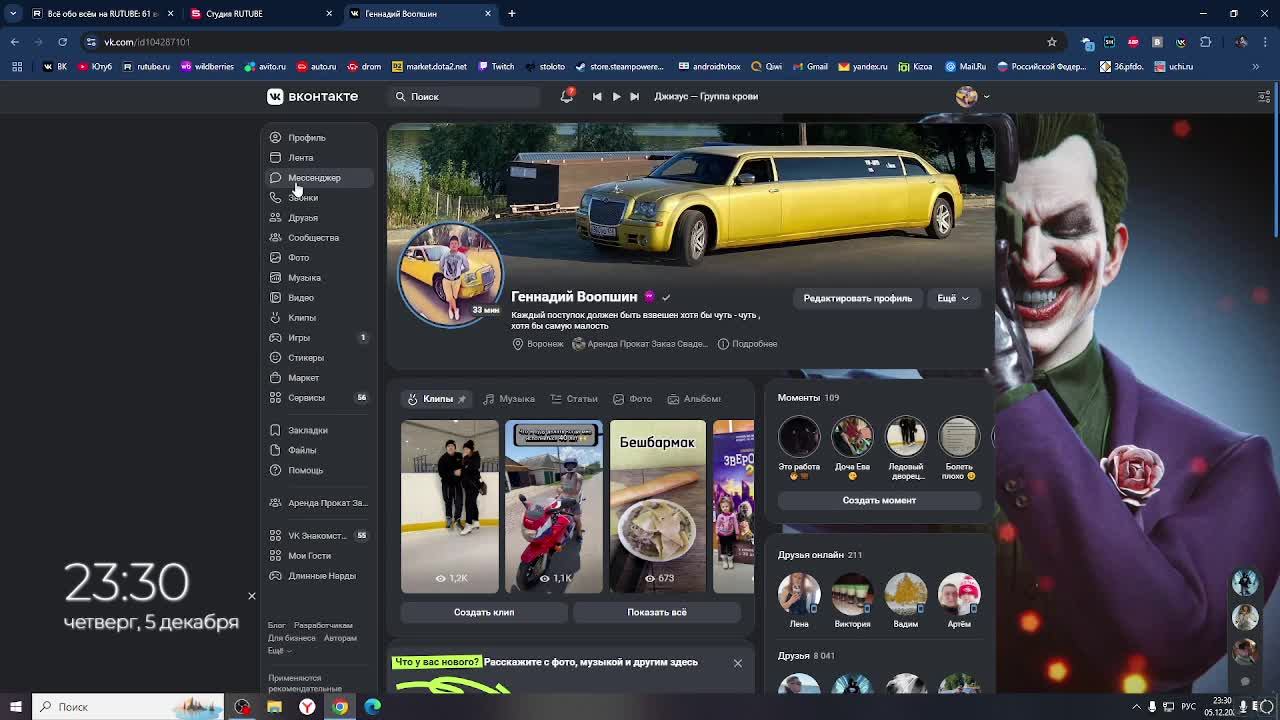The height and width of the screenshot is (720, 1280).
Task: Click the Мои Гости icon
Action: tap(276, 555)
